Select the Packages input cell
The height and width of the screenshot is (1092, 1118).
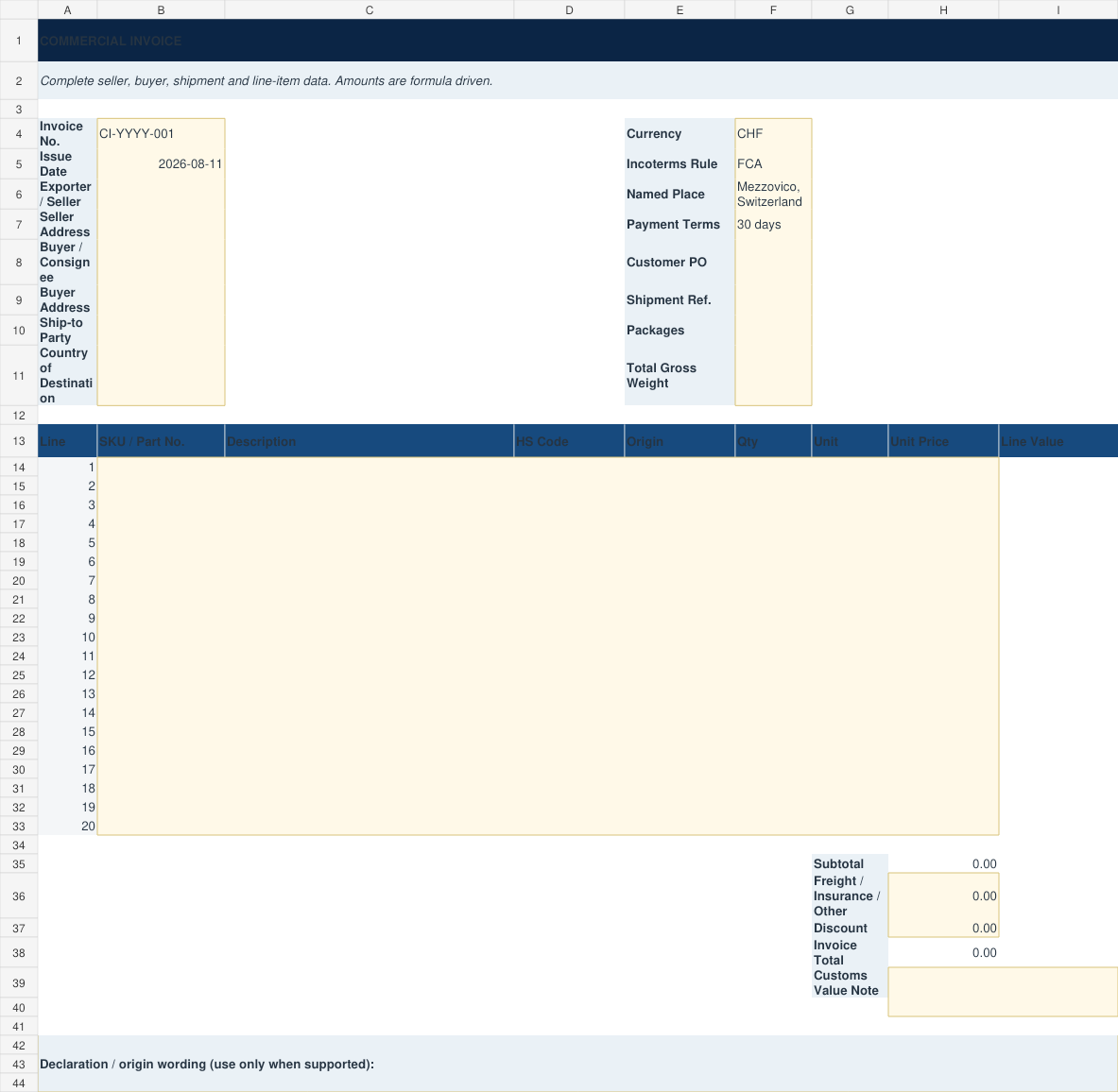[773, 330]
